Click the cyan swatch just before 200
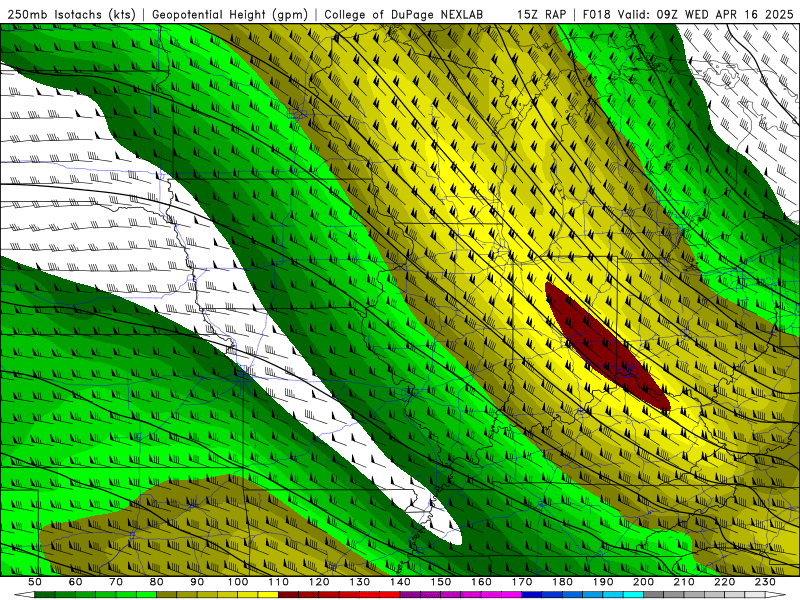Viewport: 800px width, 600px height. pyautogui.click(x=633, y=595)
